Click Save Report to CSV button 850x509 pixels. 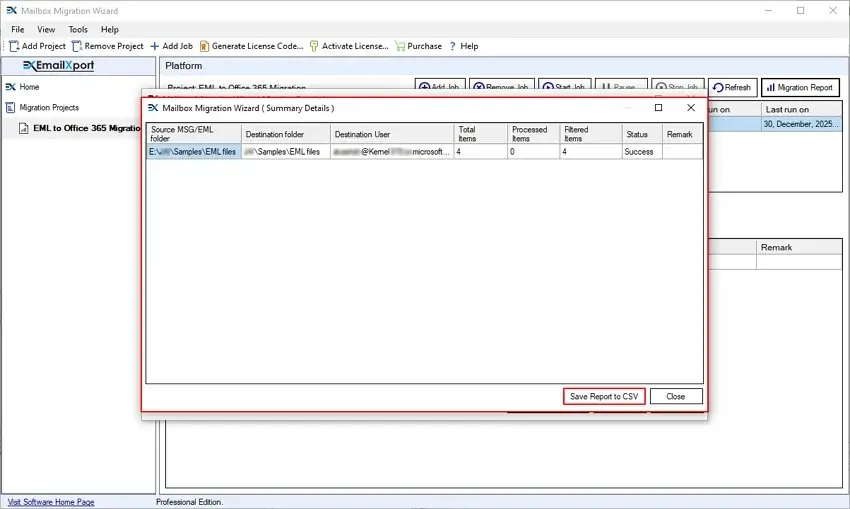pyautogui.click(x=604, y=396)
